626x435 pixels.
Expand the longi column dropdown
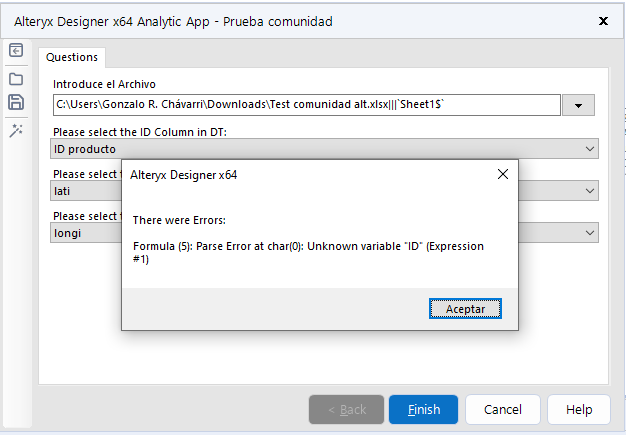pyautogui.click(x=589, y=233)
